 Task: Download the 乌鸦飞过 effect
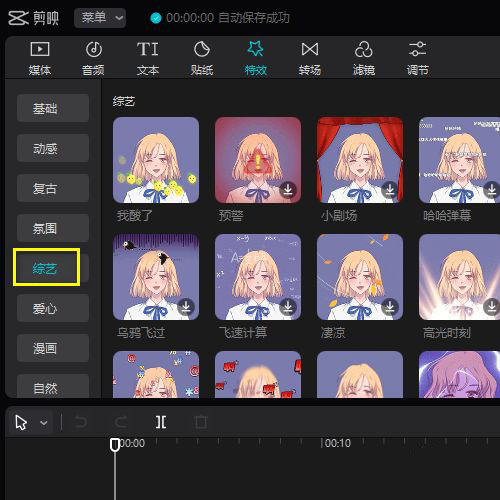click(186, 307)
